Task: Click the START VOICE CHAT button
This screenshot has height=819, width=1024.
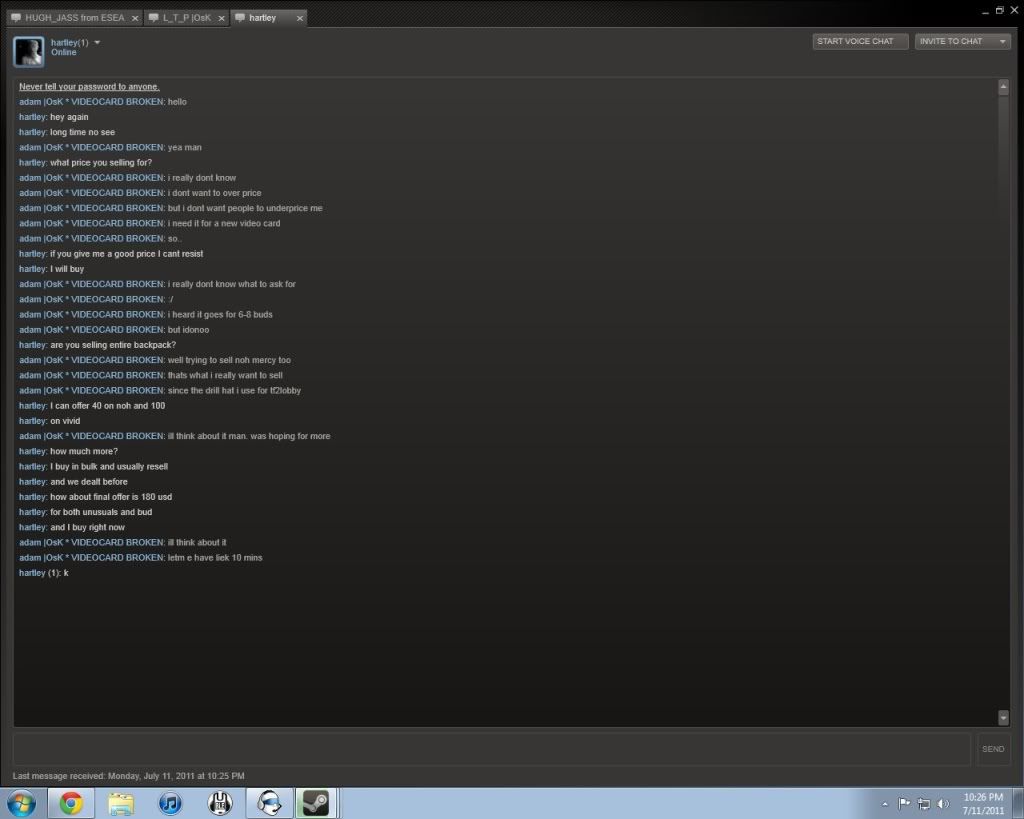Action: click(x=860, y=42)
